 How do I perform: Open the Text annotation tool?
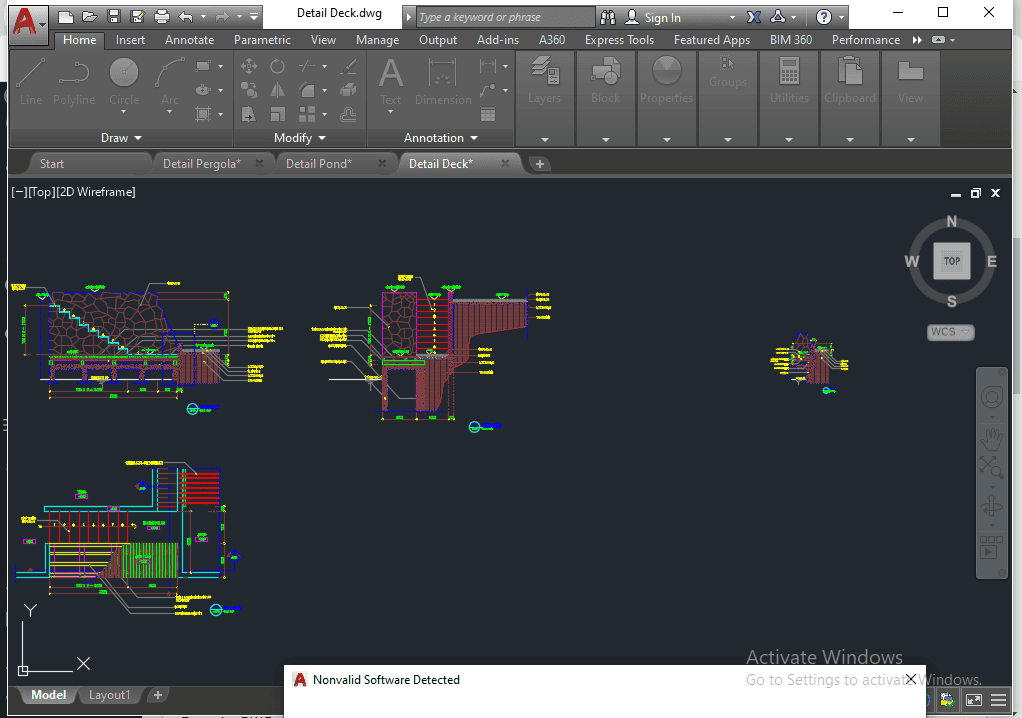(x=391, y=80)
